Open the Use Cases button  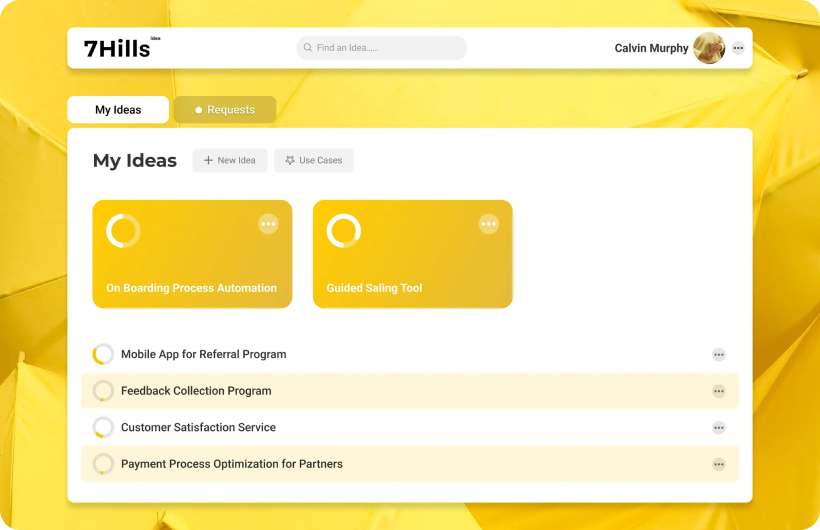click(314, 160)
